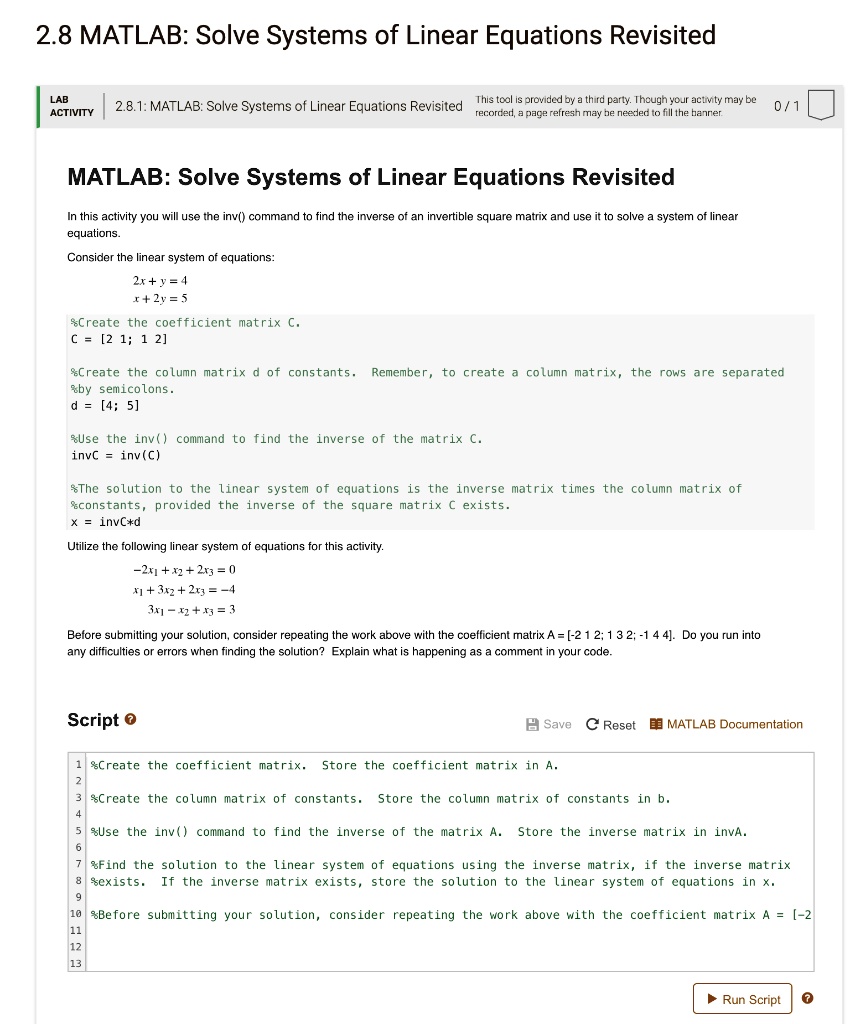Click the Reset label to clear the script
Image resolution: width=850 pixels, height=1024 pixels.
[618, 723]
